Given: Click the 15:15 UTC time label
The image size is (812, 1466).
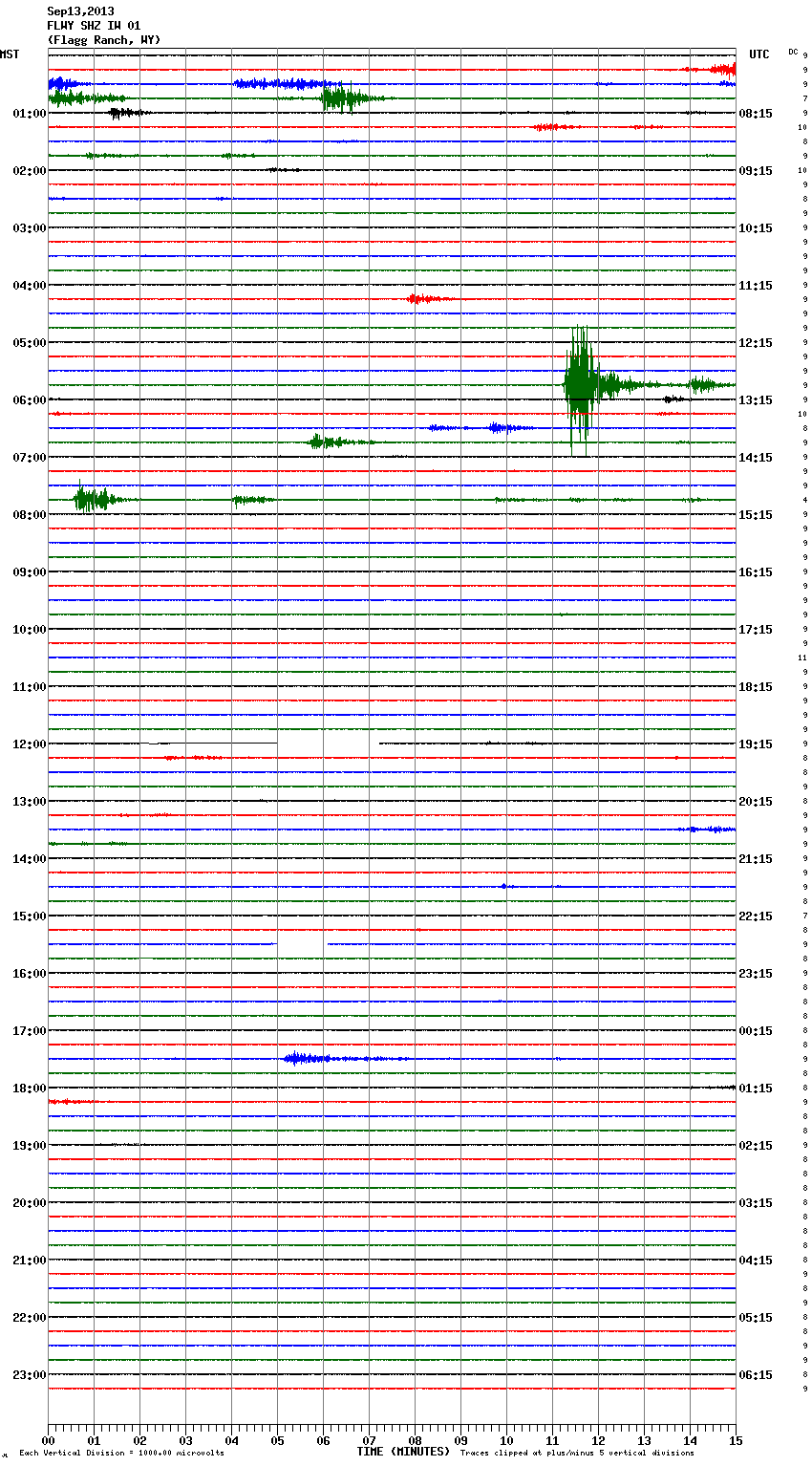Looking at the screenshot, I should point(756,515).
